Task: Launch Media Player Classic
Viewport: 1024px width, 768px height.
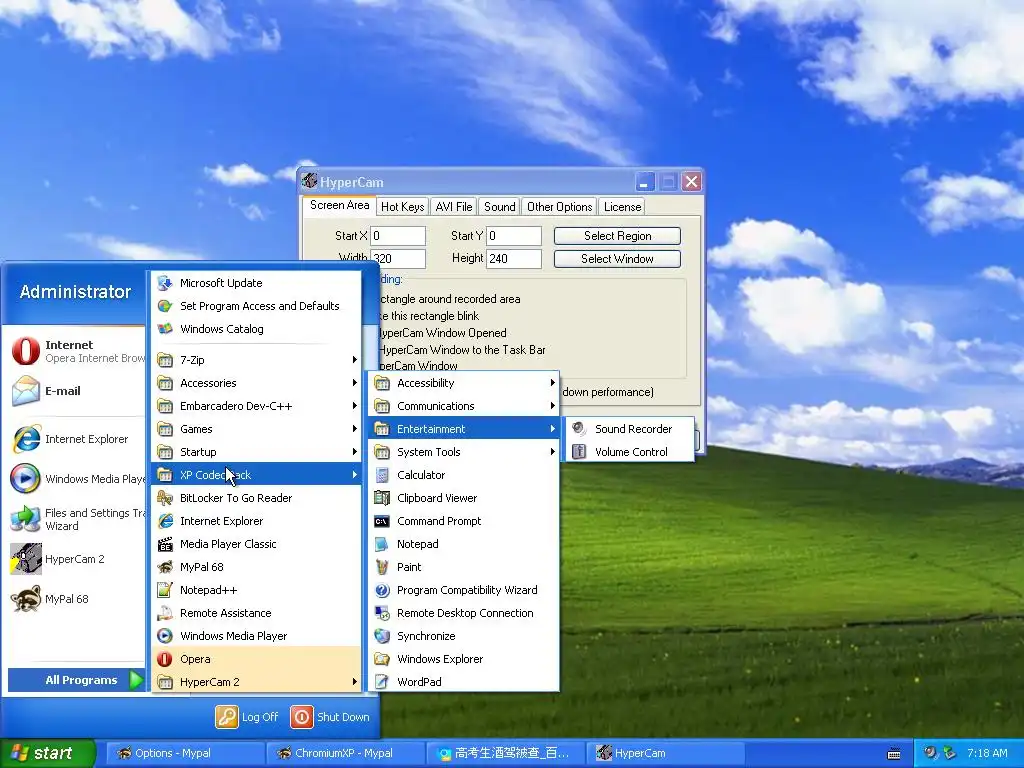Action: 257,544
